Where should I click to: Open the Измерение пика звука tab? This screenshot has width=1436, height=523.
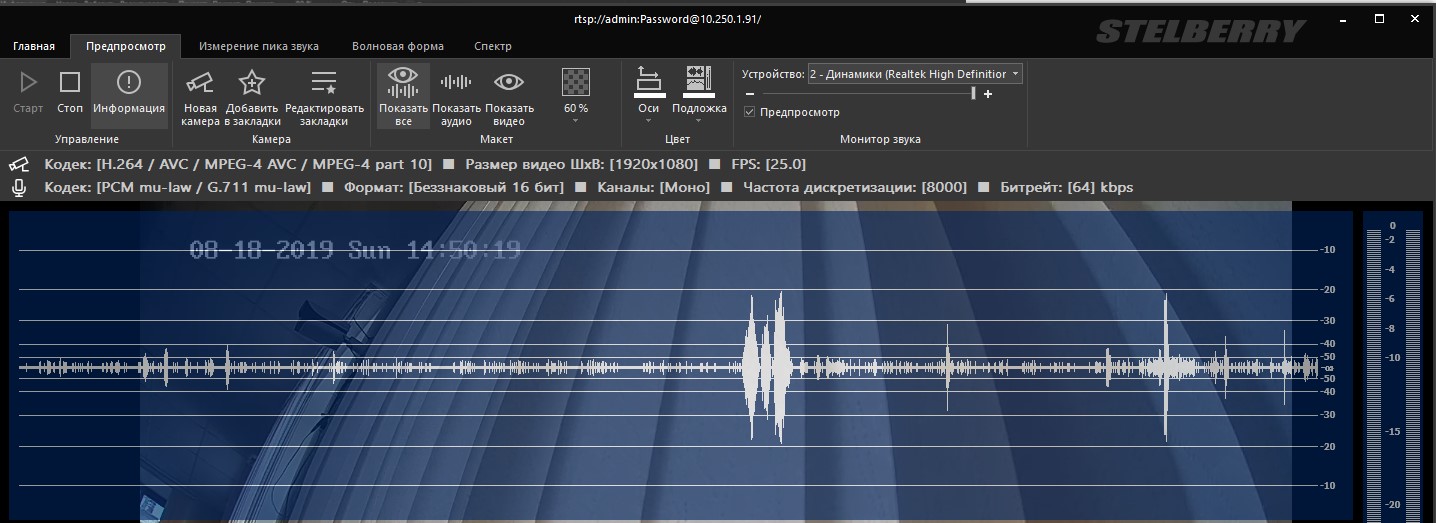click(x=259, y=46)
